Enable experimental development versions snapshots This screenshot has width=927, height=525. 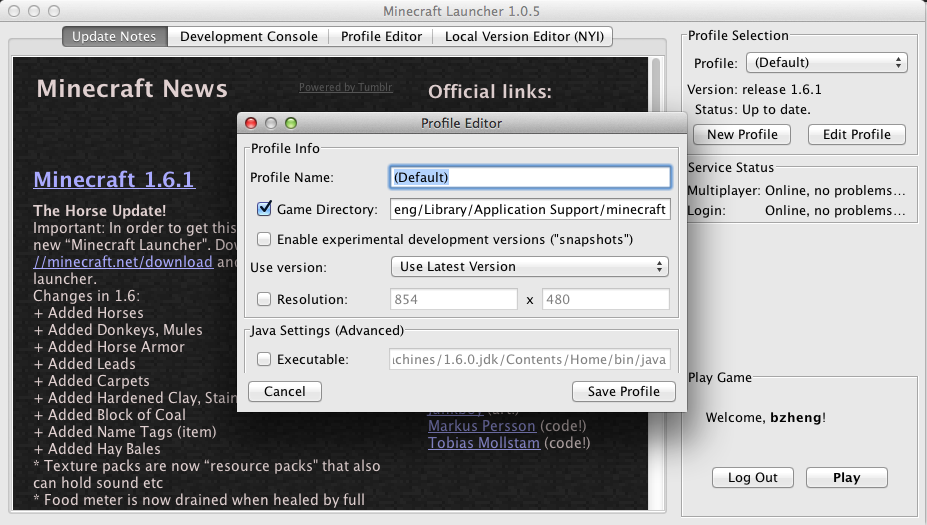(x=264, y=239)
